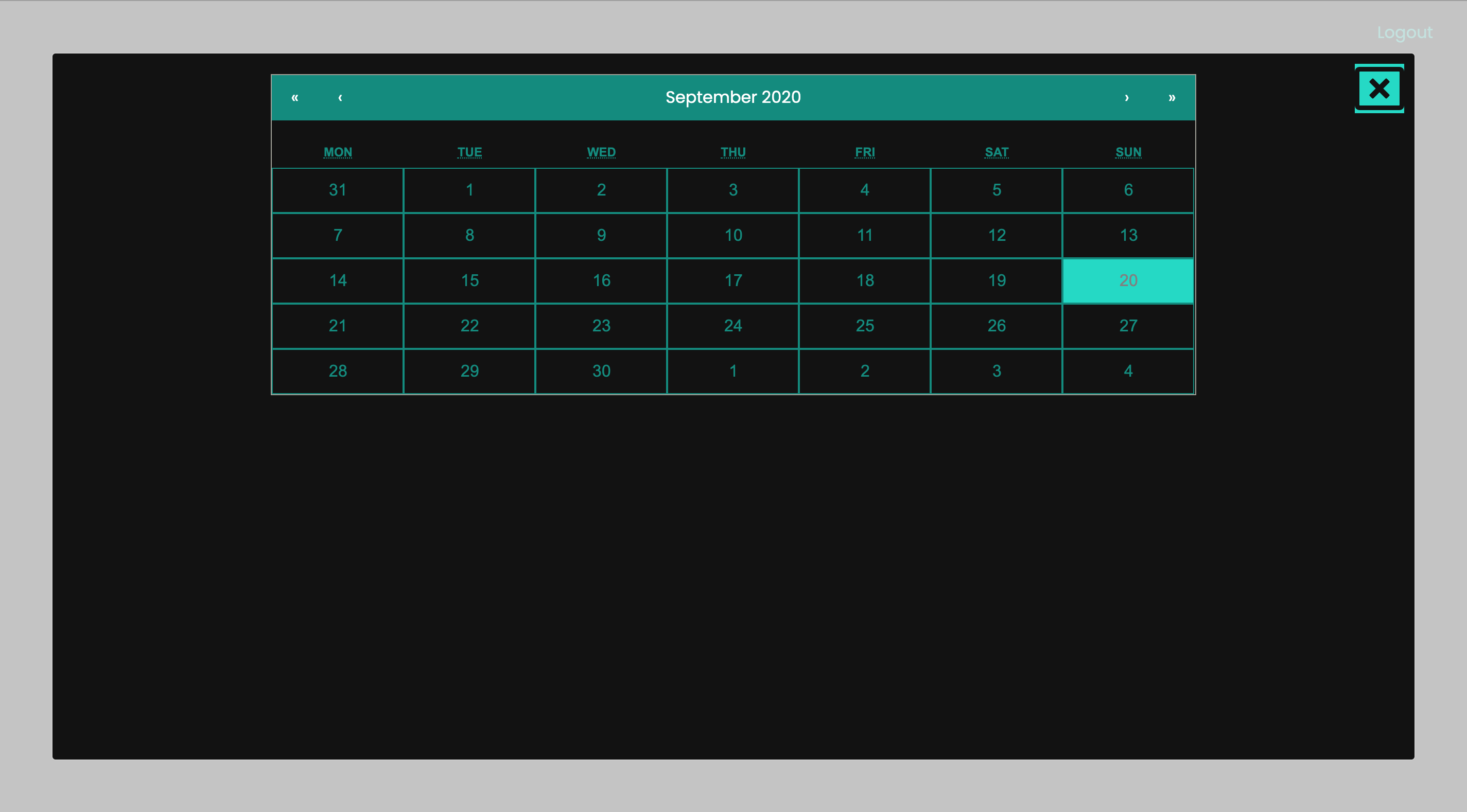Pick September 22

[x=469, y=326]
